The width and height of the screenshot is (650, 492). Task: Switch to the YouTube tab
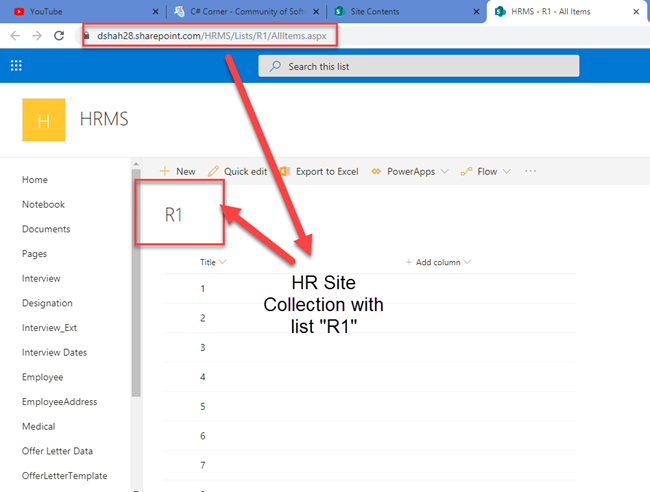(x=82, y=12)
